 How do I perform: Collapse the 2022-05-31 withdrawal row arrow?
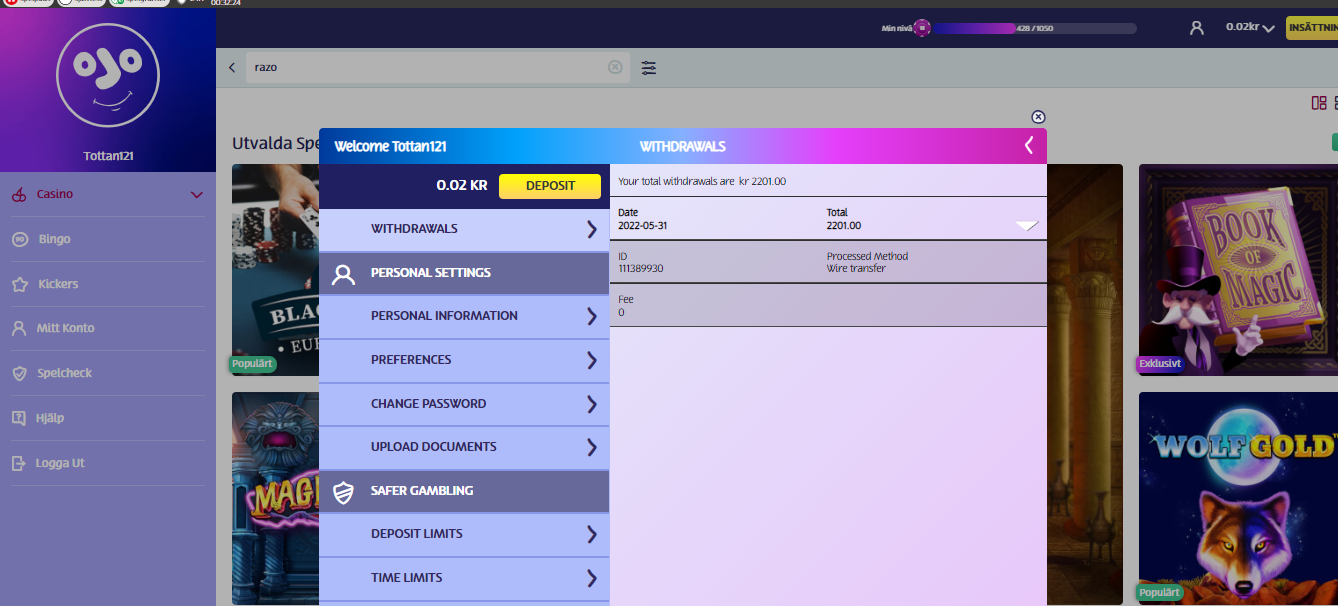tap(1027, 226)
